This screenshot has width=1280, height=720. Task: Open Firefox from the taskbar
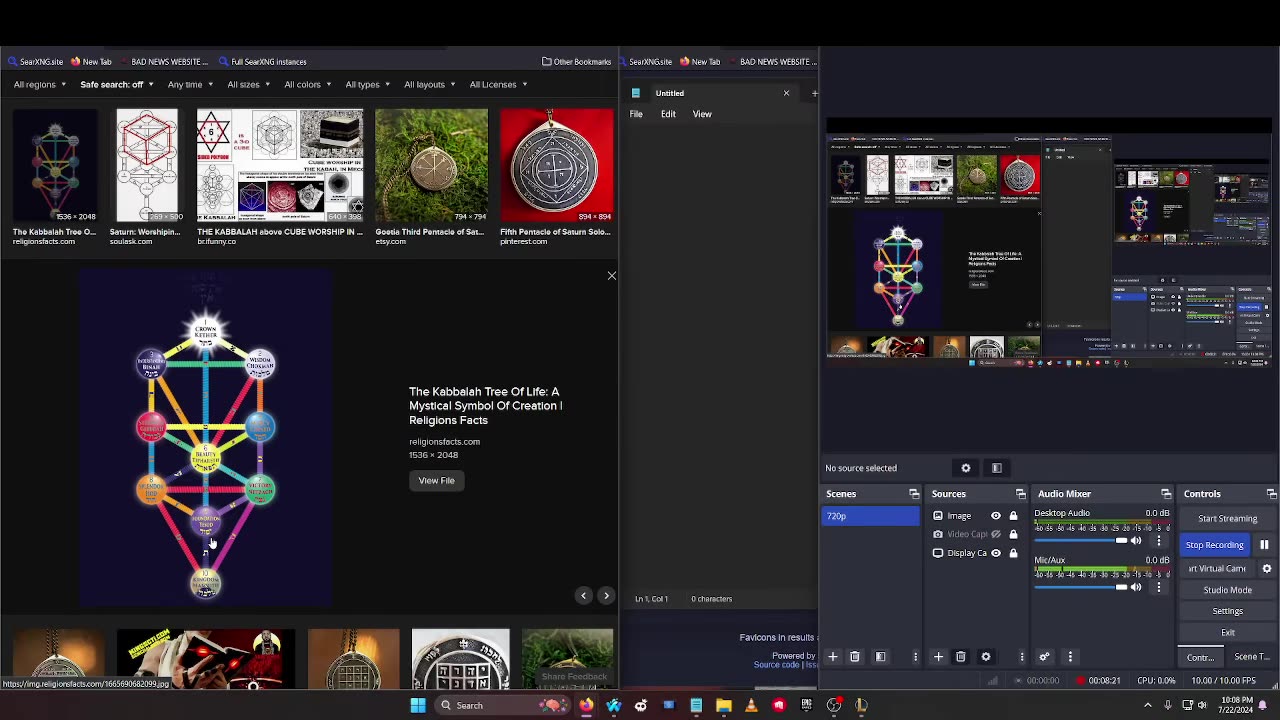point(586,705)
